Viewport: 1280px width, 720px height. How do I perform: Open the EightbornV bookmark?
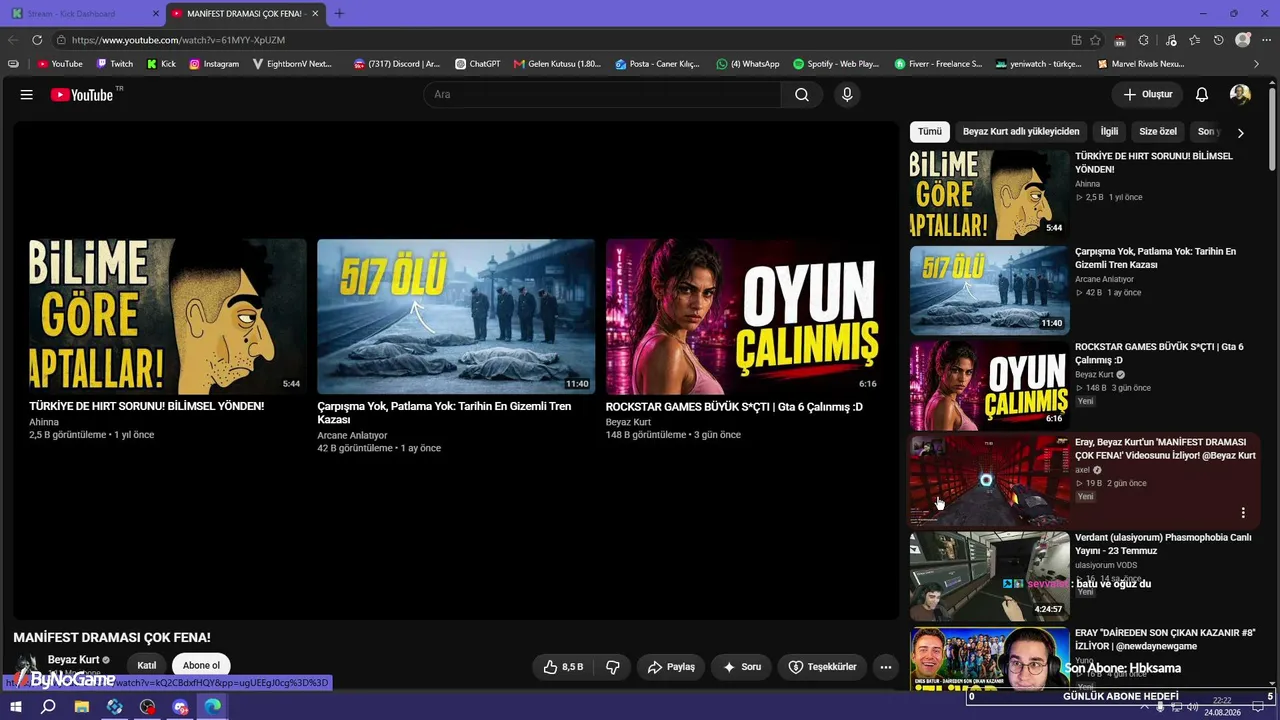(292, 64)
